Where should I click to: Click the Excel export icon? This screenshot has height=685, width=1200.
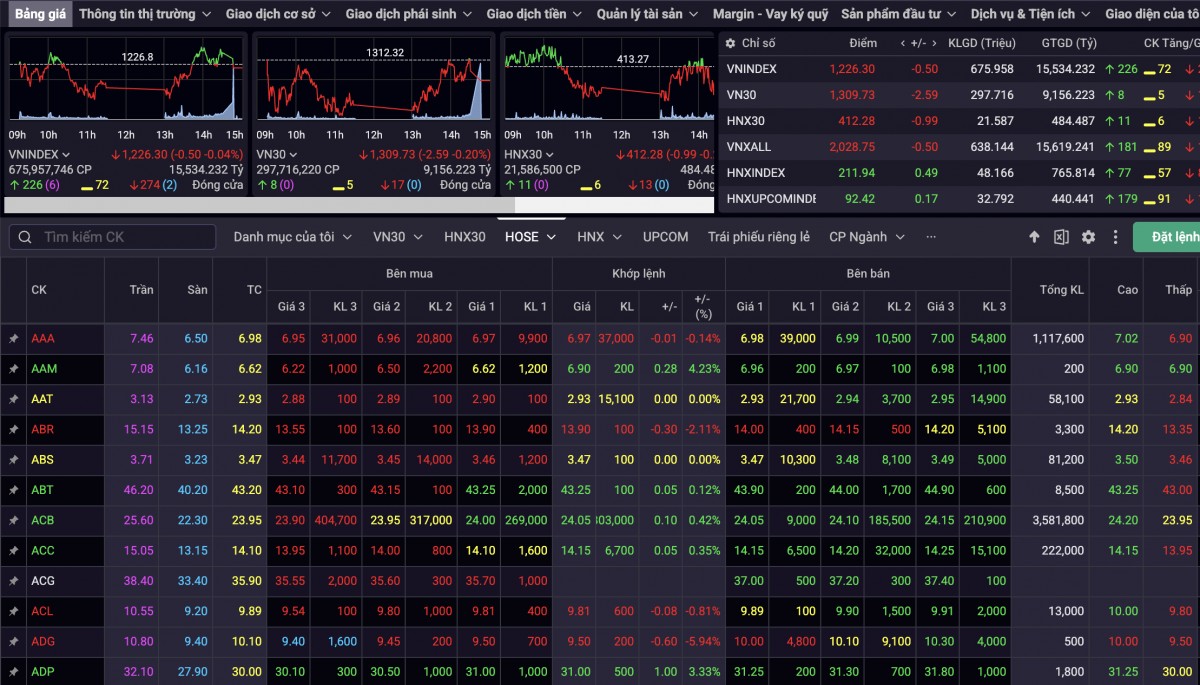1061,237
